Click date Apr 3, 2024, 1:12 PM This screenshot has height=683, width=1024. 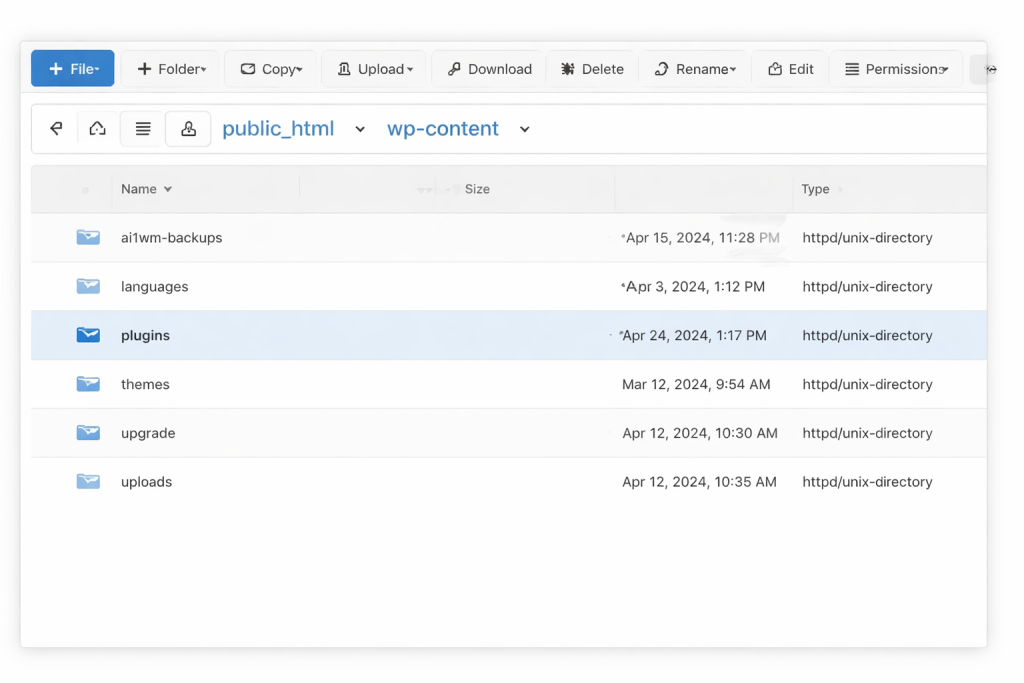[x=695, y=287]
